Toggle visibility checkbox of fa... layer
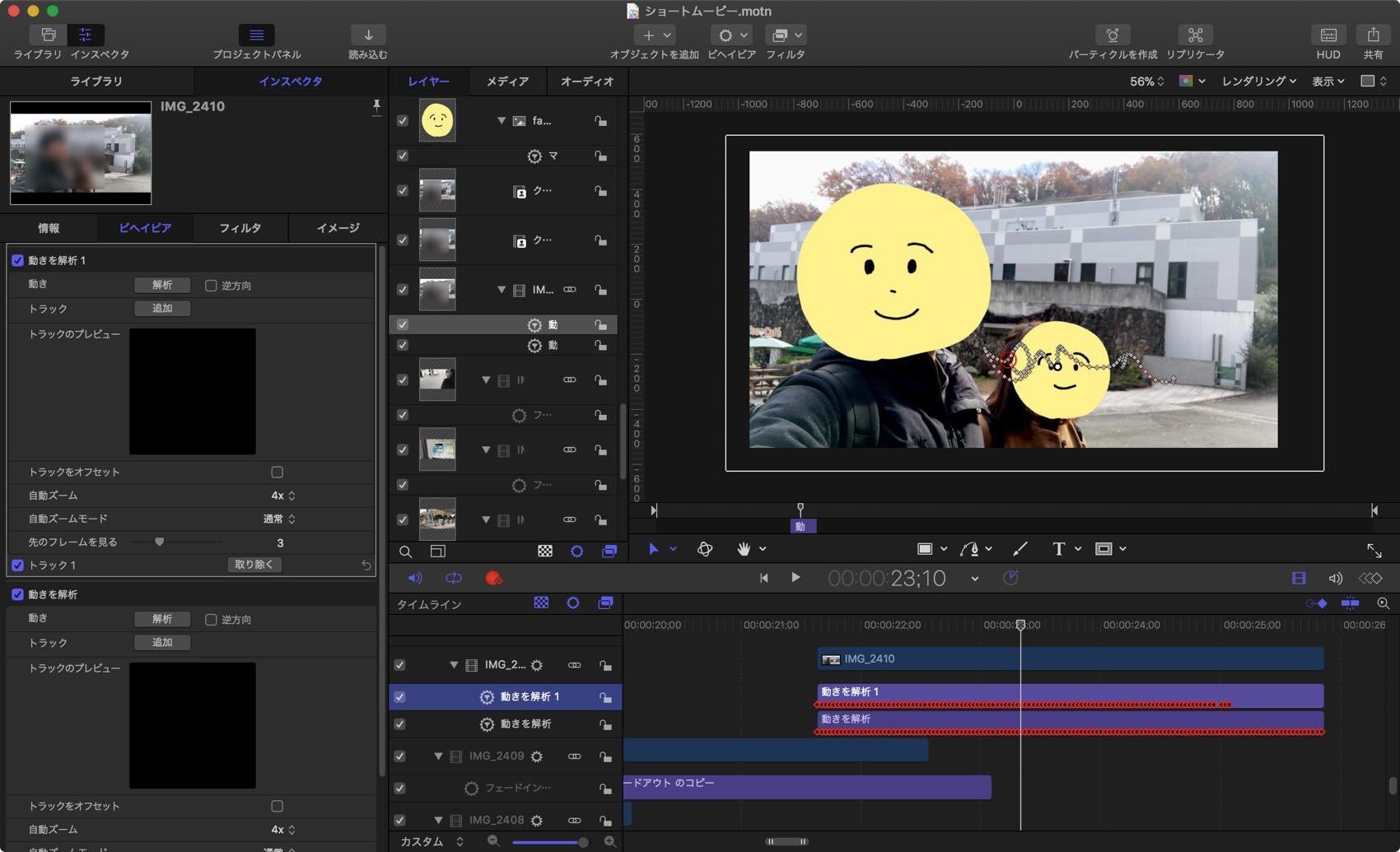This screenshot has height=852, width=1400. [x=402, y=120]
